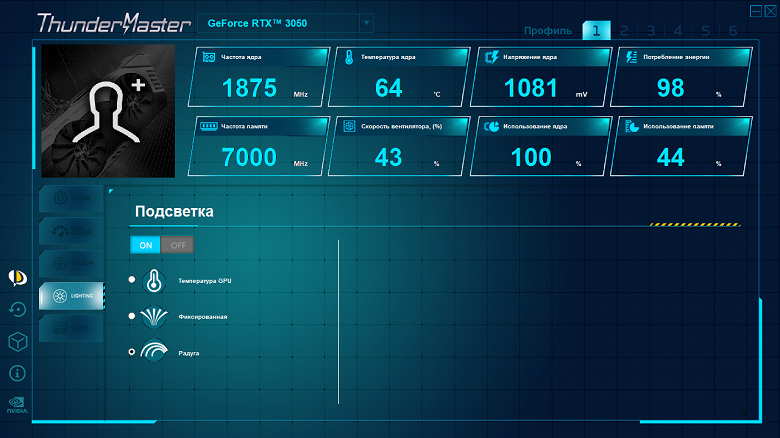Click the 98 % power consumption value

click(671, 88)
